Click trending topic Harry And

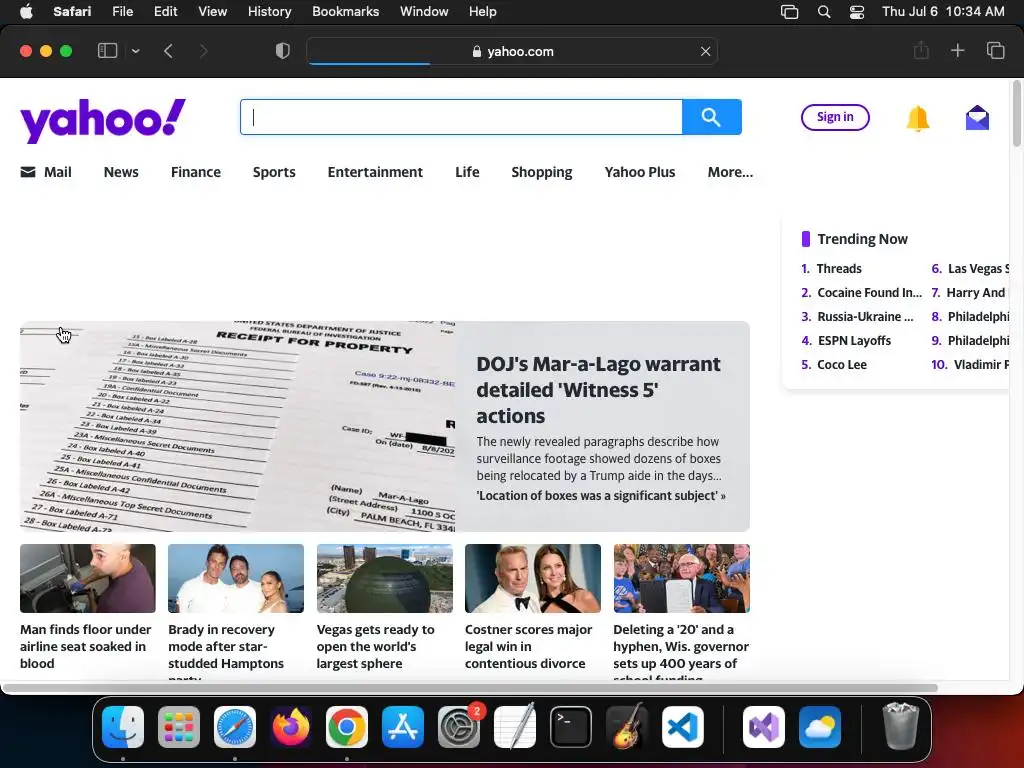977,293
